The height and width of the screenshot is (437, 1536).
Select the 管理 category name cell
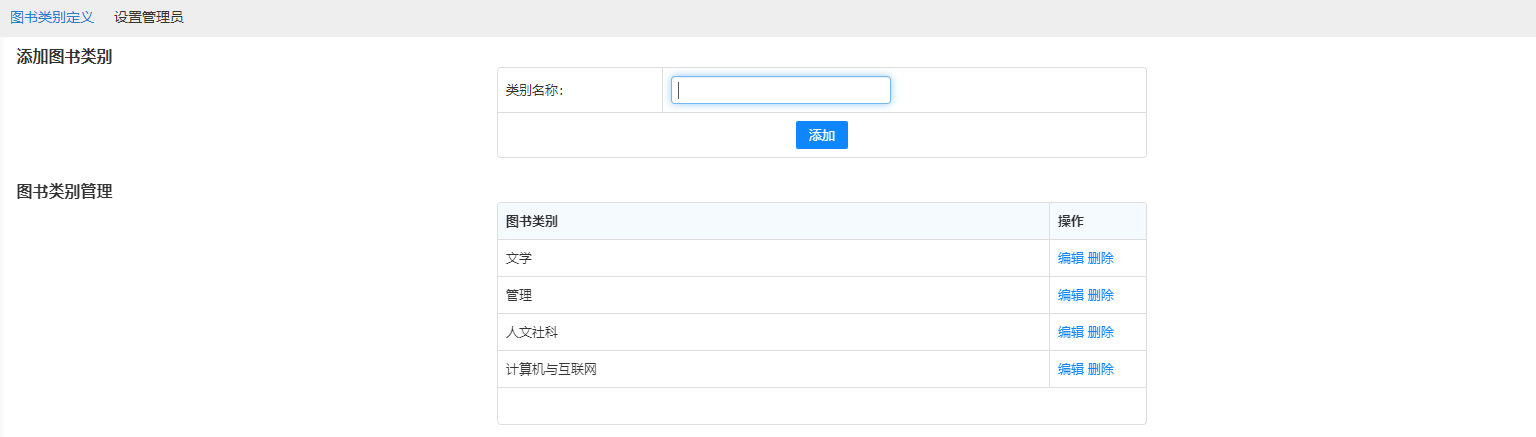click(x=519, y=295)
